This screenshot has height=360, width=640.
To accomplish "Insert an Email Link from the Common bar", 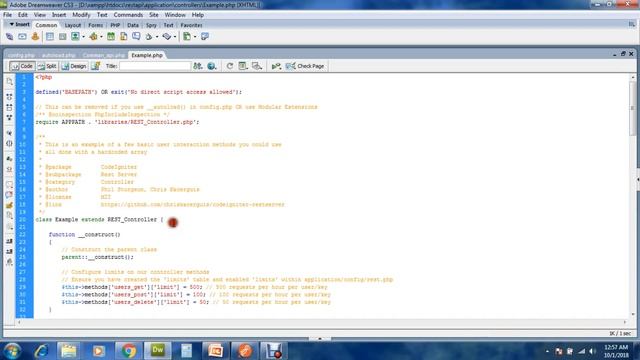I will coord(22,37).
